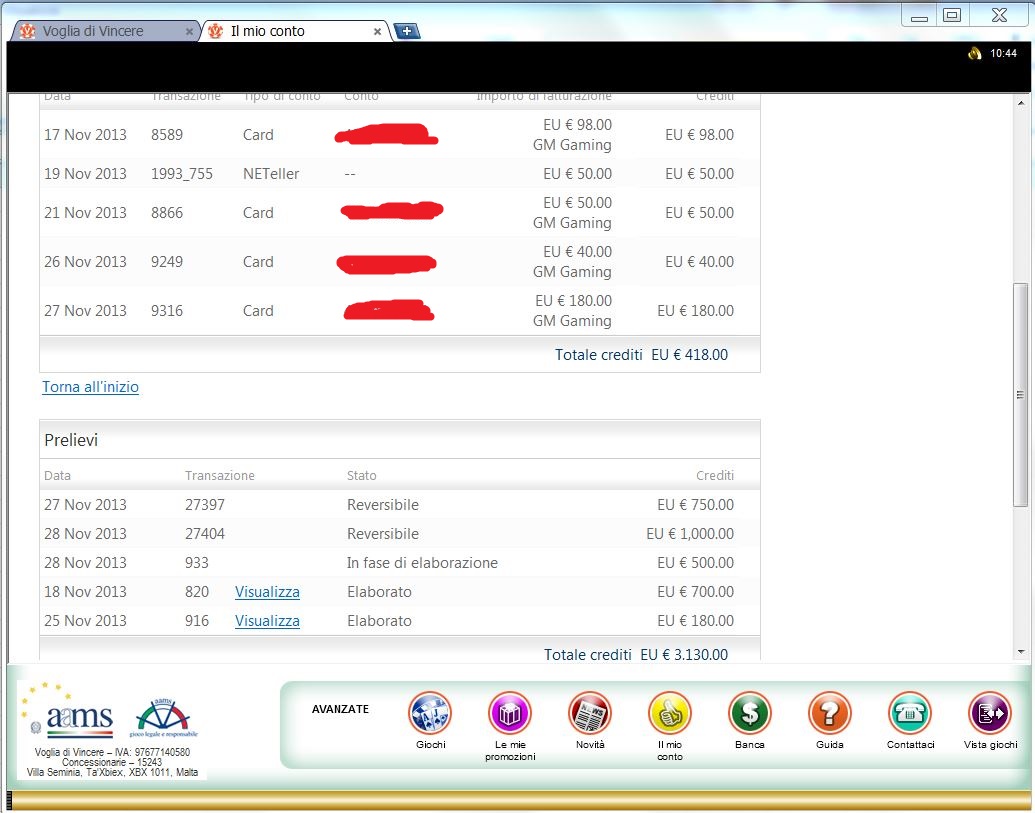Switch to Vista giochi view icon
The height and width of the screenshot is (813, 1035).
(990, 713)
